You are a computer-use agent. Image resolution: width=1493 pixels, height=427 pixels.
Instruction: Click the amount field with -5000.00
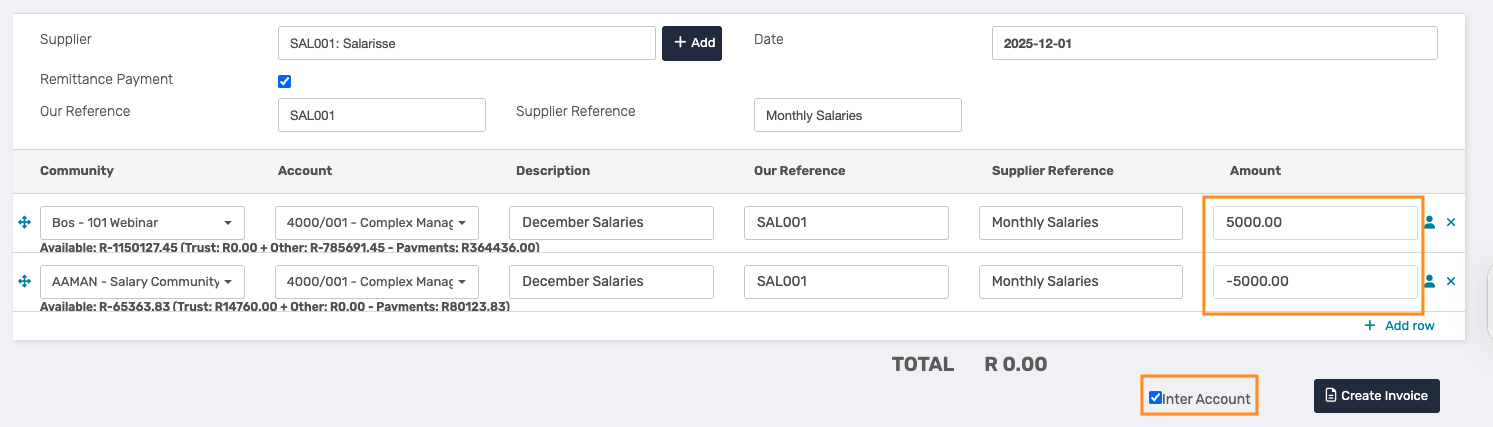[1315, 282]
